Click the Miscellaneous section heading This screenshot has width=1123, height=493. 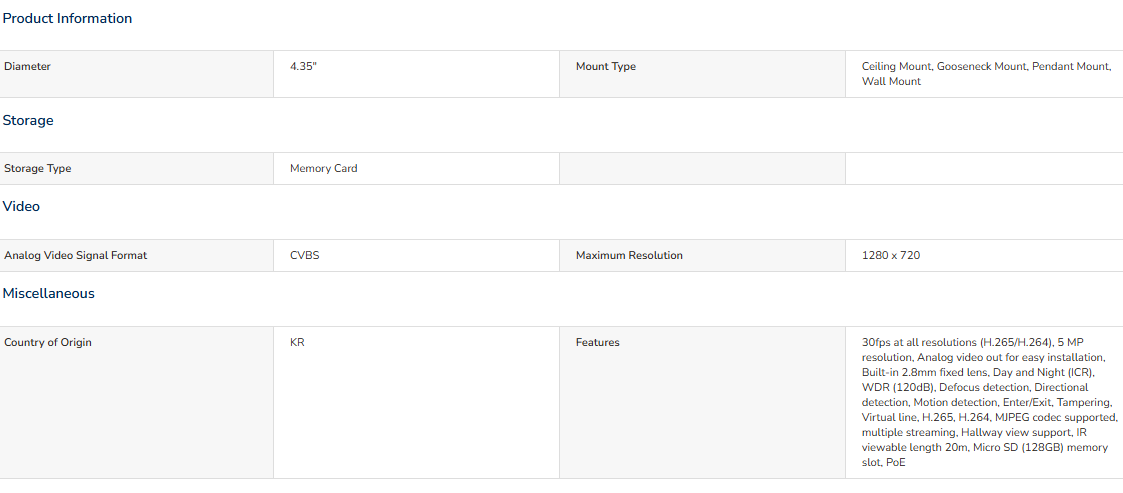point(49,294)
